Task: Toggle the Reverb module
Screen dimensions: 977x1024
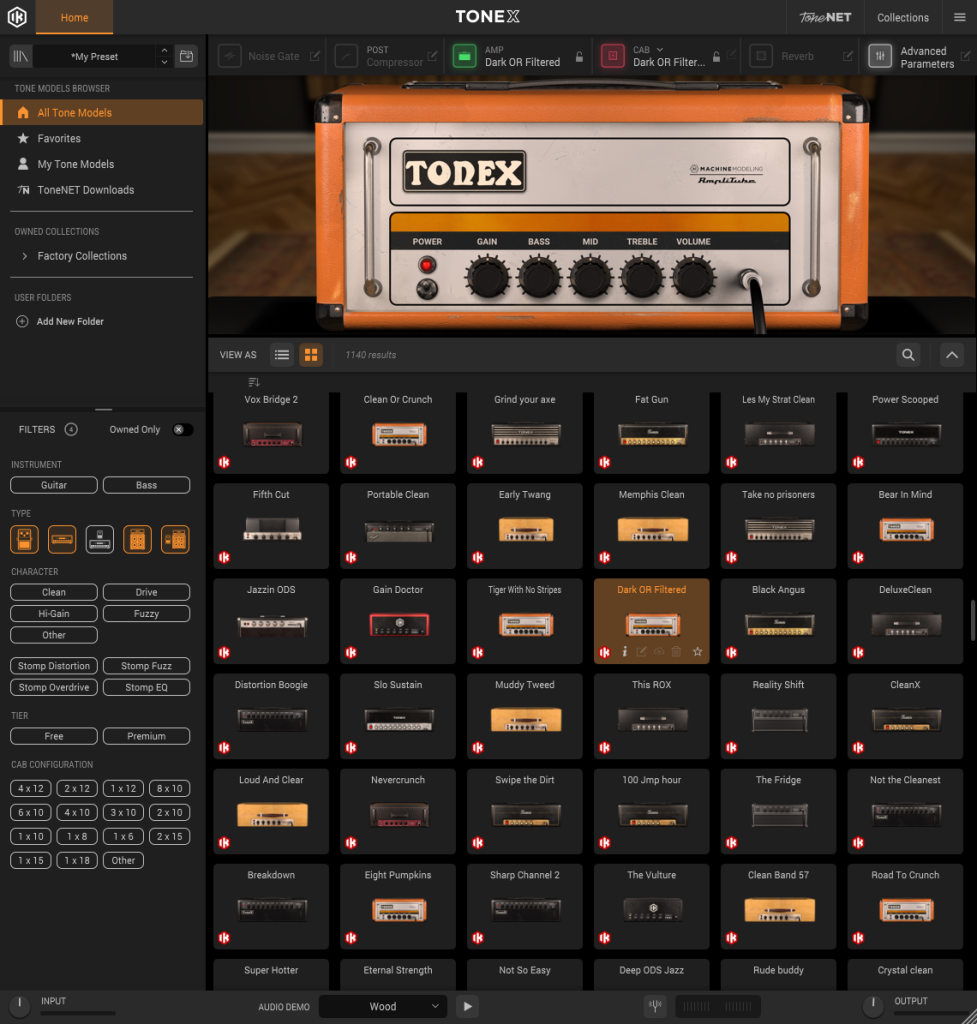Action: coord(761,56)
